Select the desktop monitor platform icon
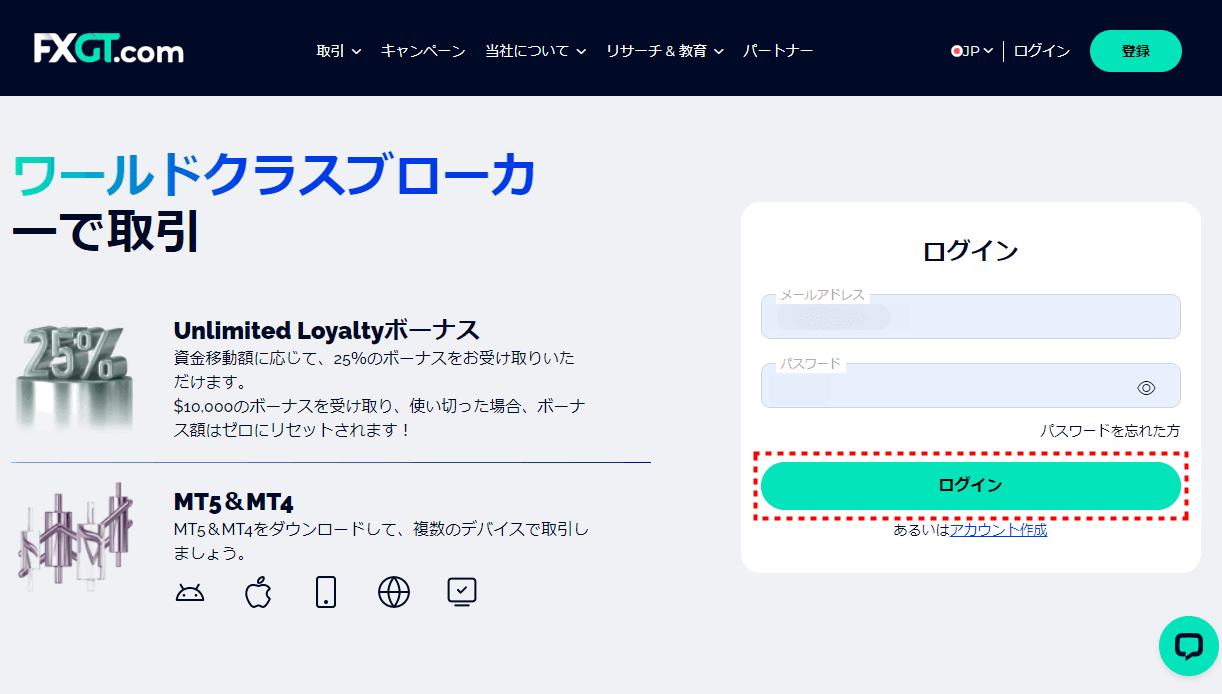The image size is (1222, 694). (462, 592)
